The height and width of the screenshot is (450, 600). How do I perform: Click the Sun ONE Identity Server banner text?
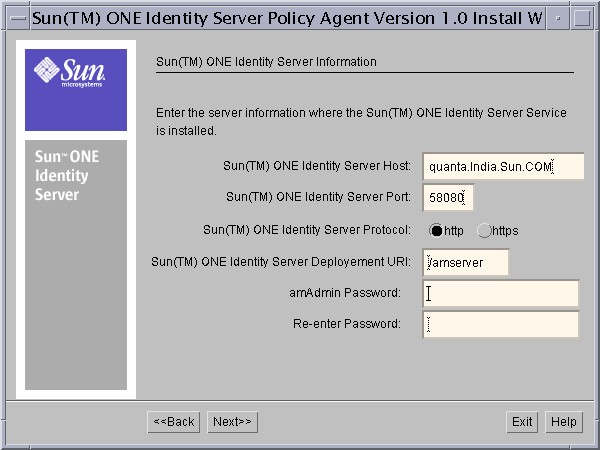(67, 176)
